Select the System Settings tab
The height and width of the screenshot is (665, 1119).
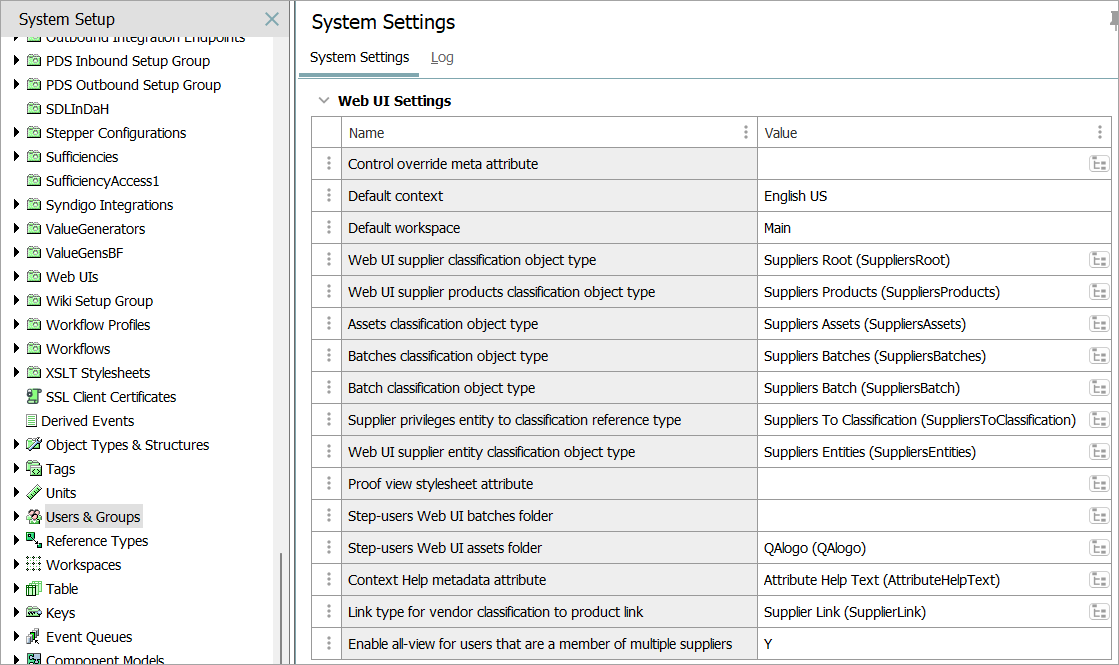pos(359,58)
